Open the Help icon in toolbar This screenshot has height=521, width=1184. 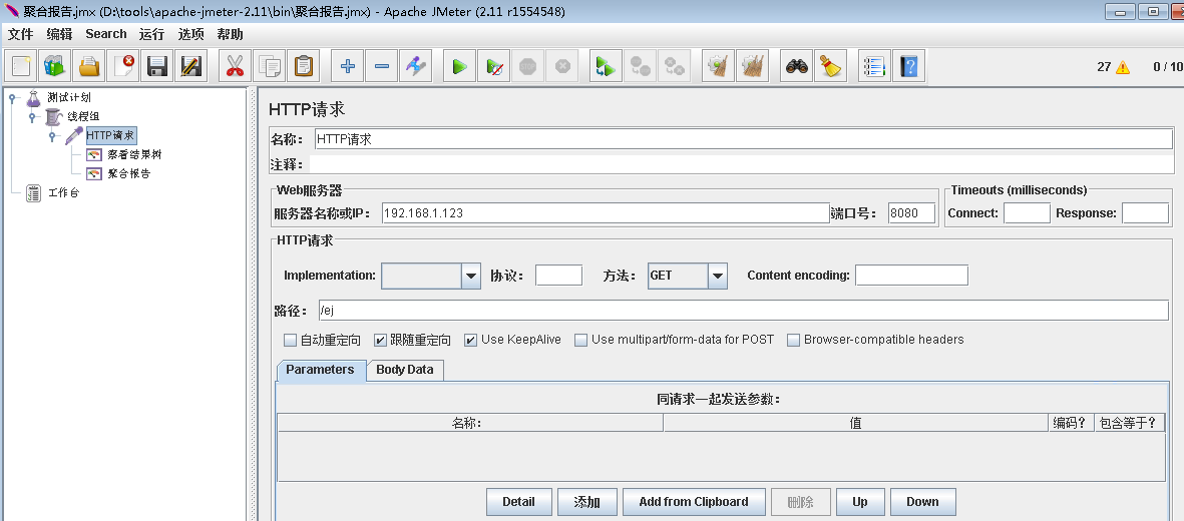click(x=908, y=66)
